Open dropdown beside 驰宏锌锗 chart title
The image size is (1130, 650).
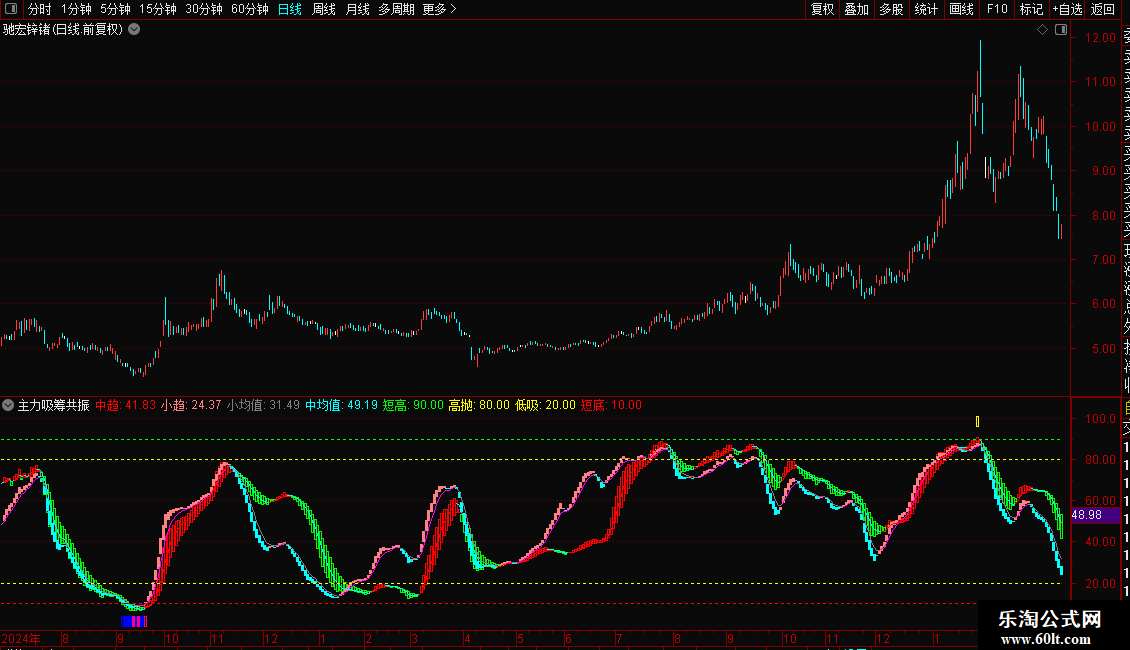click(x=134, y=30)
